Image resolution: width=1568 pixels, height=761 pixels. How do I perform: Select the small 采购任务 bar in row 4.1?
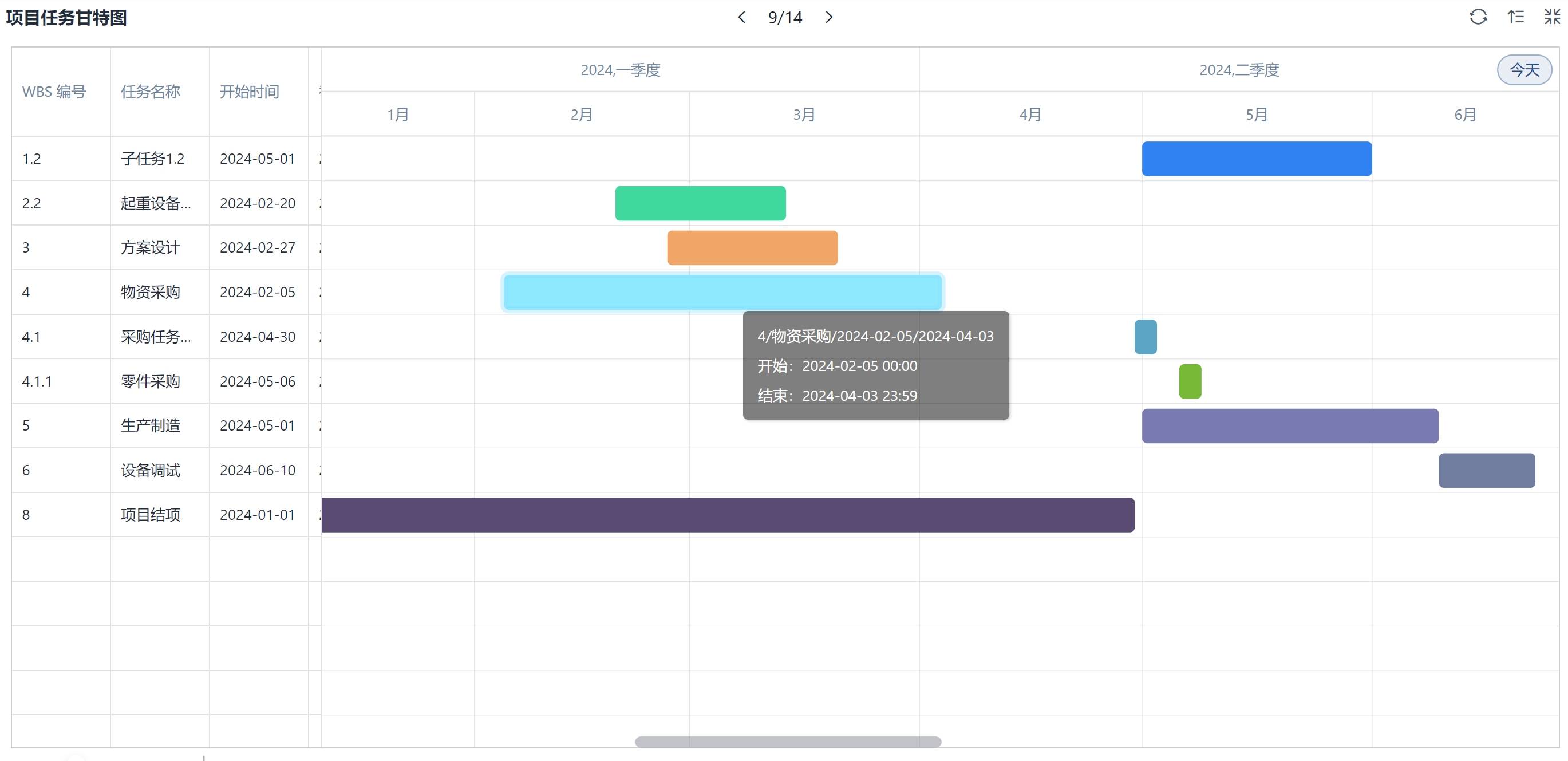click(x=1145, y=337)
